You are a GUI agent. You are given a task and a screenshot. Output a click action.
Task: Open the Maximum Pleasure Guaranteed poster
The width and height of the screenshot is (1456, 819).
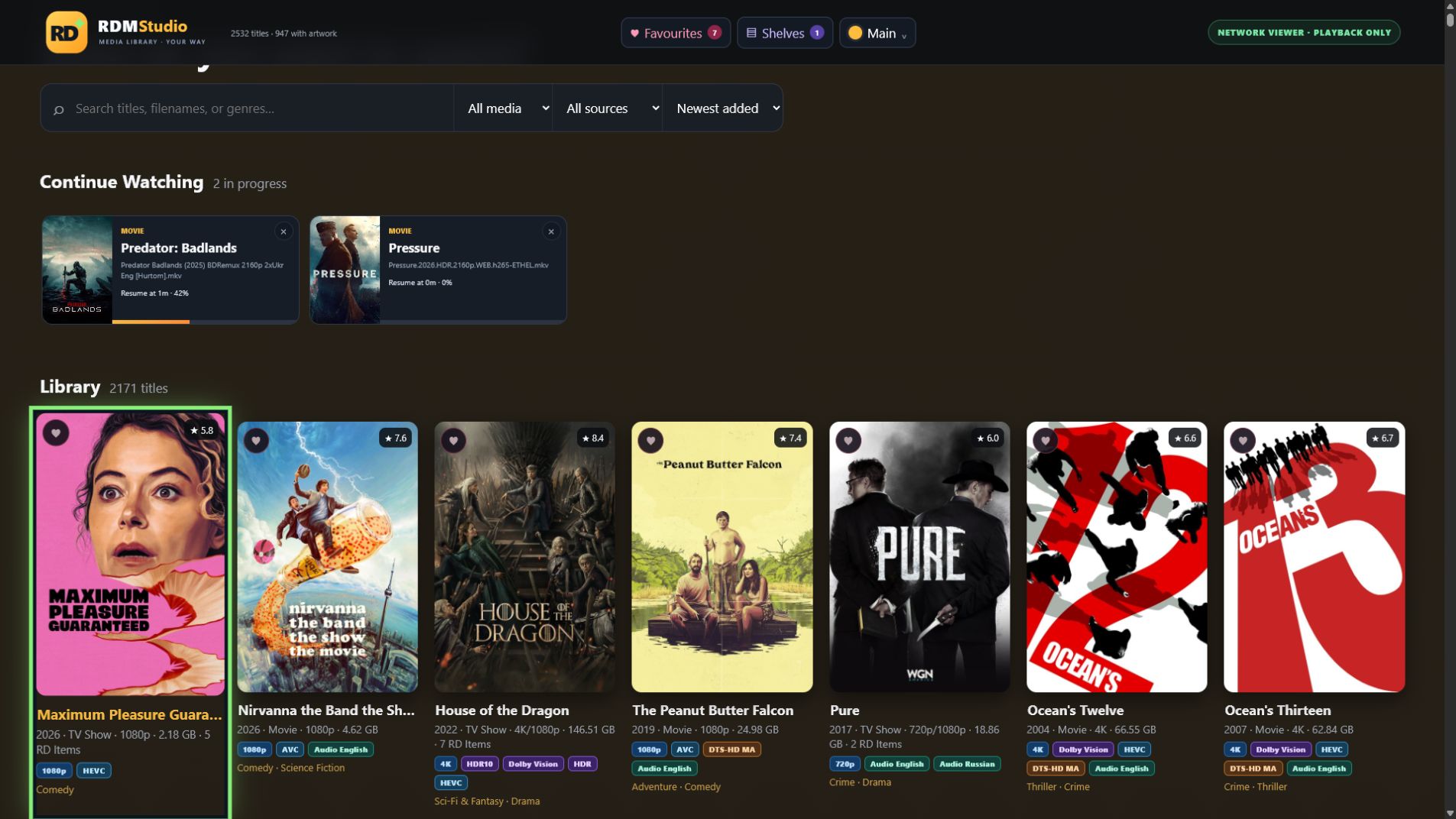pos(131,555)
